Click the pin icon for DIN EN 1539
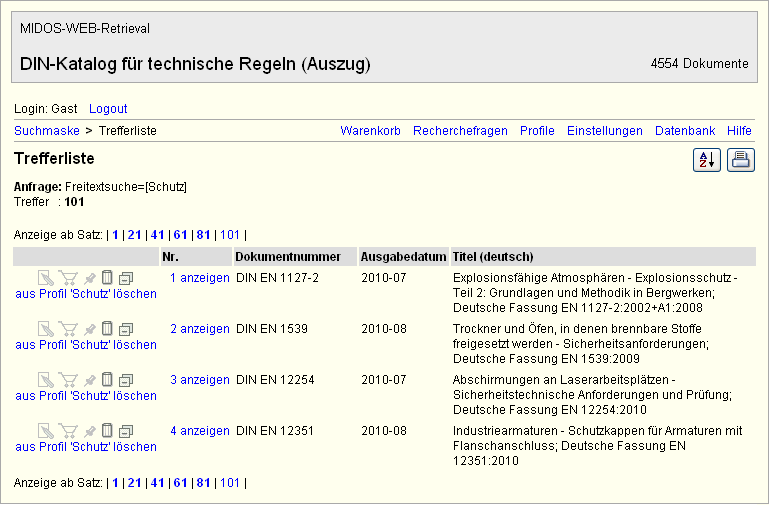 point(89,329)
